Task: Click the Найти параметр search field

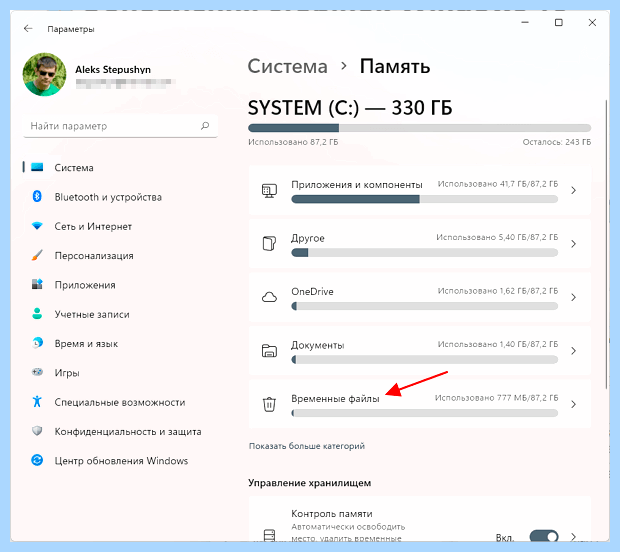Action: (x=120, y=126)
